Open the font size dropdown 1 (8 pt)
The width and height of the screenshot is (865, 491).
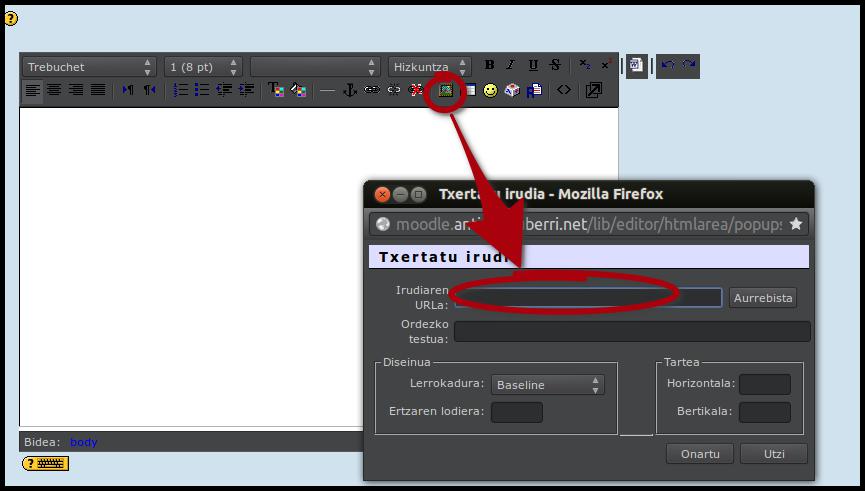203,67
